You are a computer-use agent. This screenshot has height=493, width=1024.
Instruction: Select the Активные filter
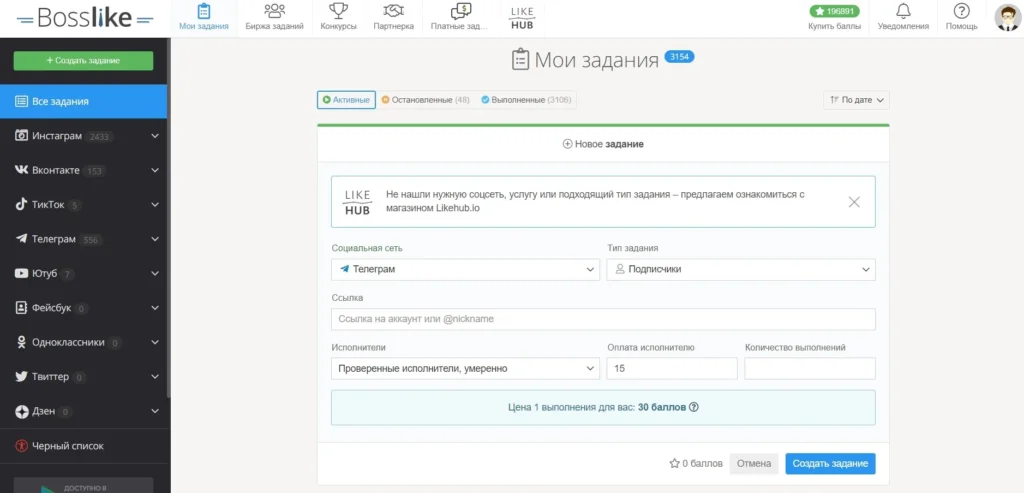coord(346,100)
